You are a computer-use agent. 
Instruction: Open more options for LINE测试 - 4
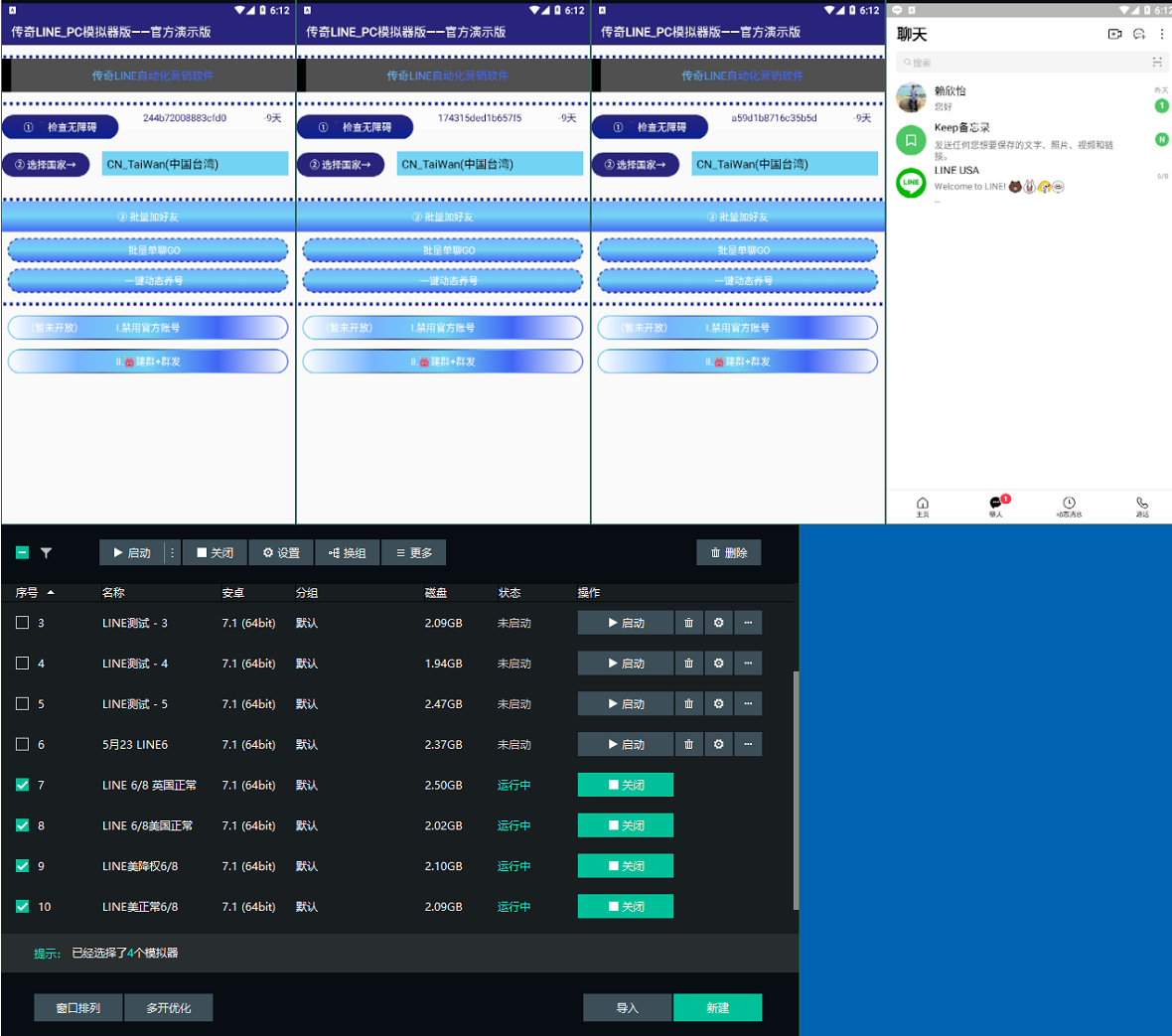point(748,663)
